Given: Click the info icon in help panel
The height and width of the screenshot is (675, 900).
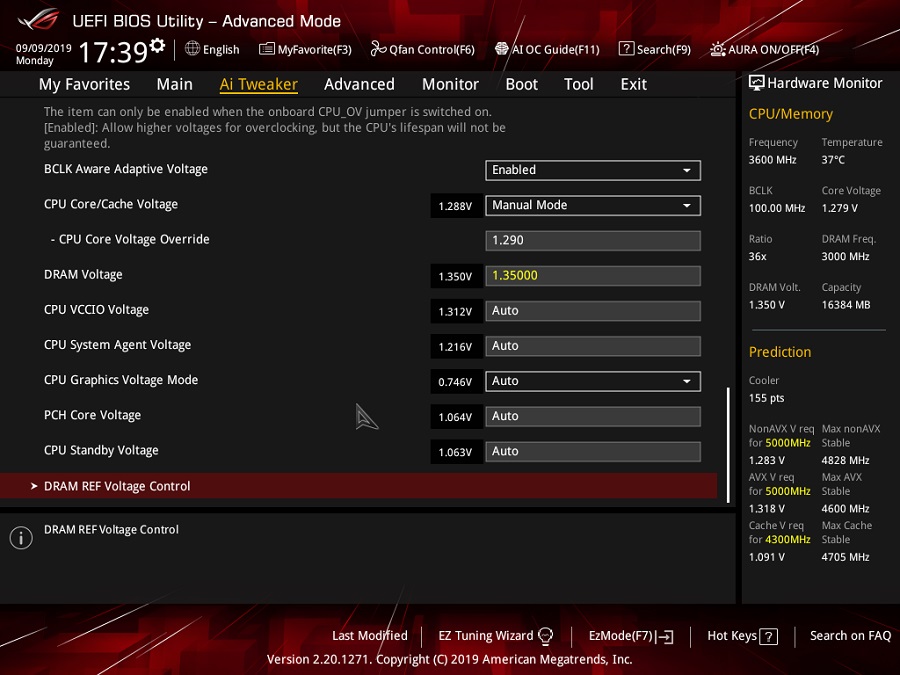Looking at the screenshot, I should coord(21,538).
